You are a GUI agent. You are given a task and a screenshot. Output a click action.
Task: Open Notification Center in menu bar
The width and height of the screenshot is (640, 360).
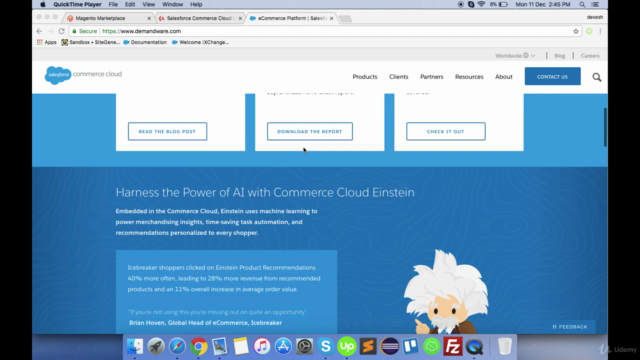(595, 4)
